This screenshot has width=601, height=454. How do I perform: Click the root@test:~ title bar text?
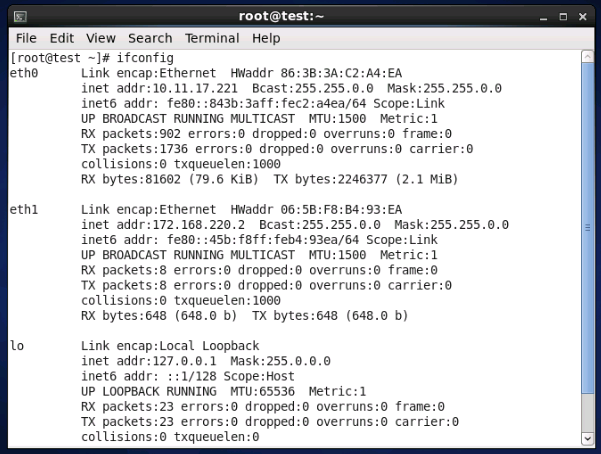click(x=281, y=16)
